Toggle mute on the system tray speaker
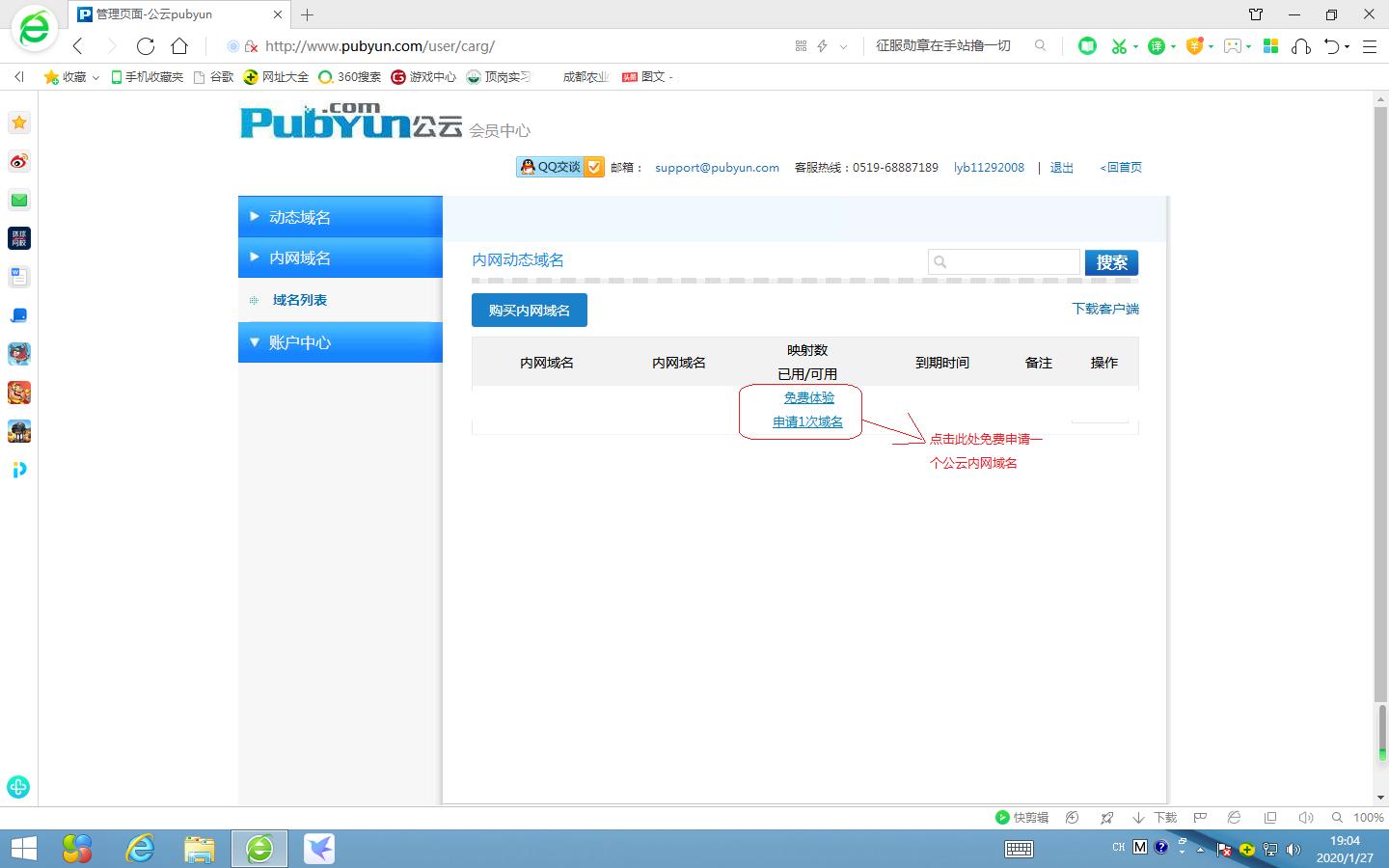This screenshot has width=1389, height=868. click(1293, 848)
